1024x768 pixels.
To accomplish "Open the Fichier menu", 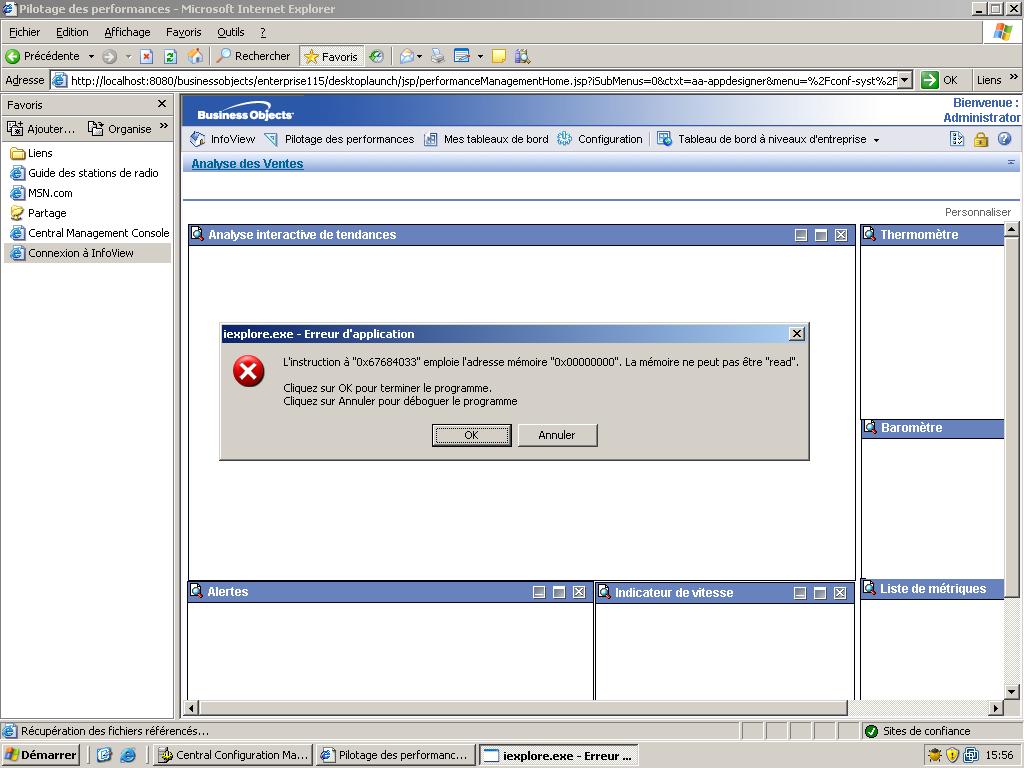I will click(24, 31).
